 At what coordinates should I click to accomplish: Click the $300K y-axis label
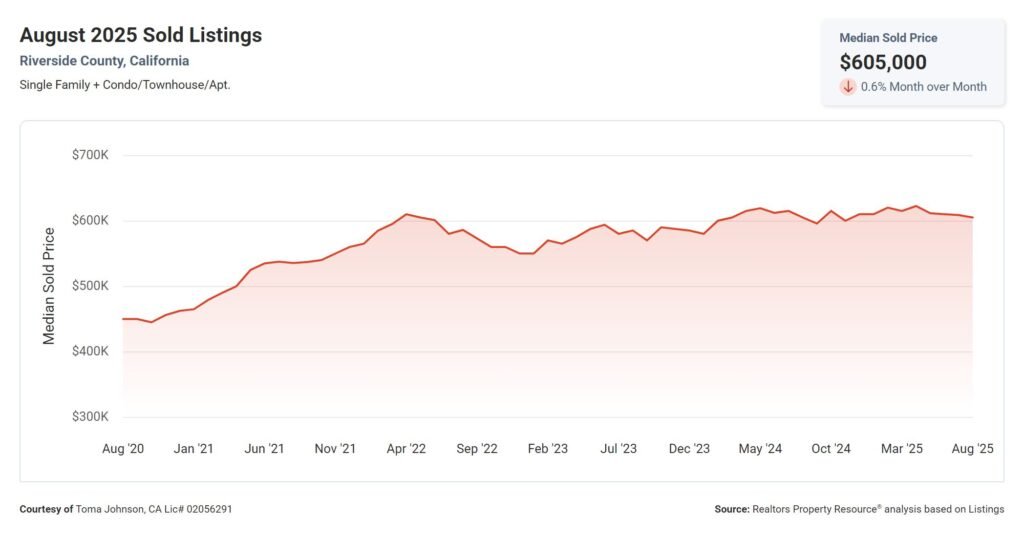coord(90,417)
